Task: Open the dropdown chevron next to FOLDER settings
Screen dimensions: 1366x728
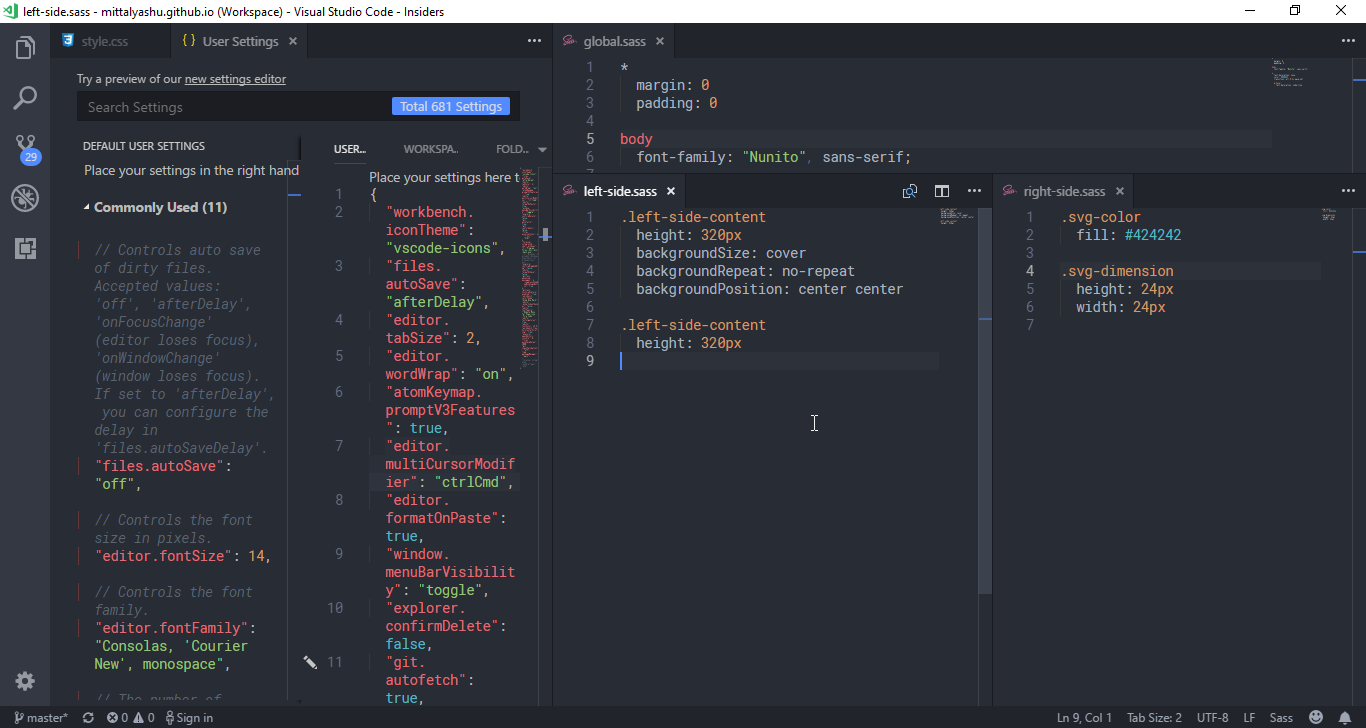Action: (543, 148)
